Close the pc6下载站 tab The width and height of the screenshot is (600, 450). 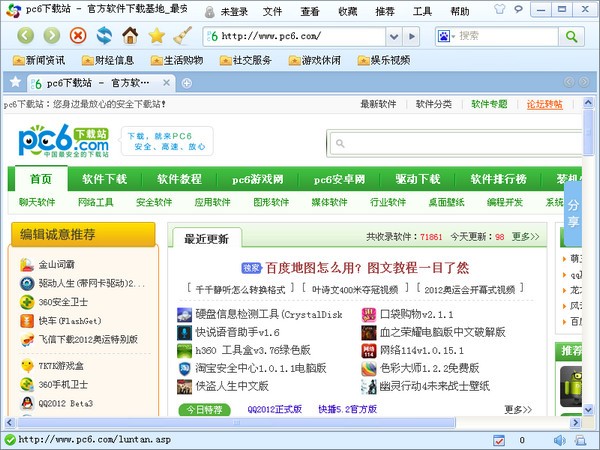pyautogui.click(x=166, y=83)
